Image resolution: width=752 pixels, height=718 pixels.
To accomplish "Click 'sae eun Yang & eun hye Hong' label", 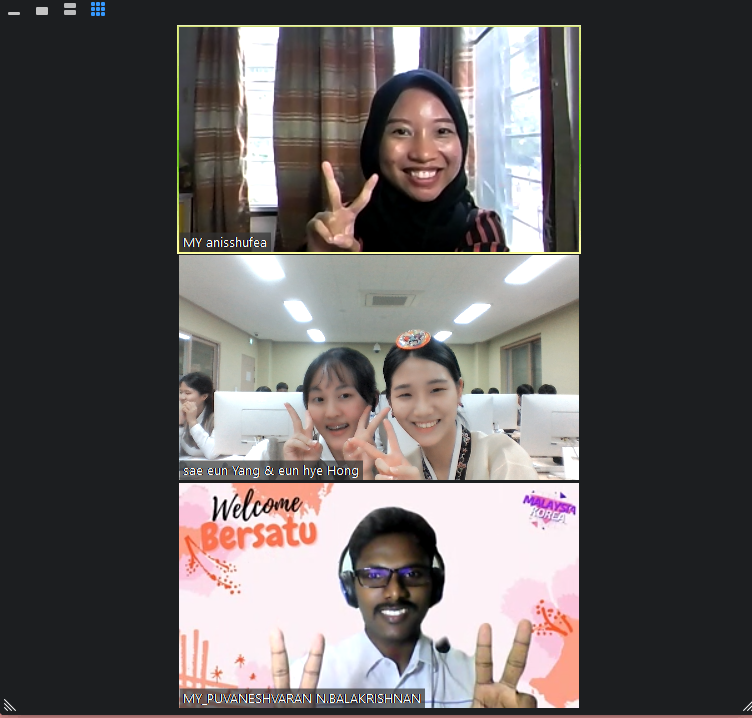I will (x=270, y=470).
